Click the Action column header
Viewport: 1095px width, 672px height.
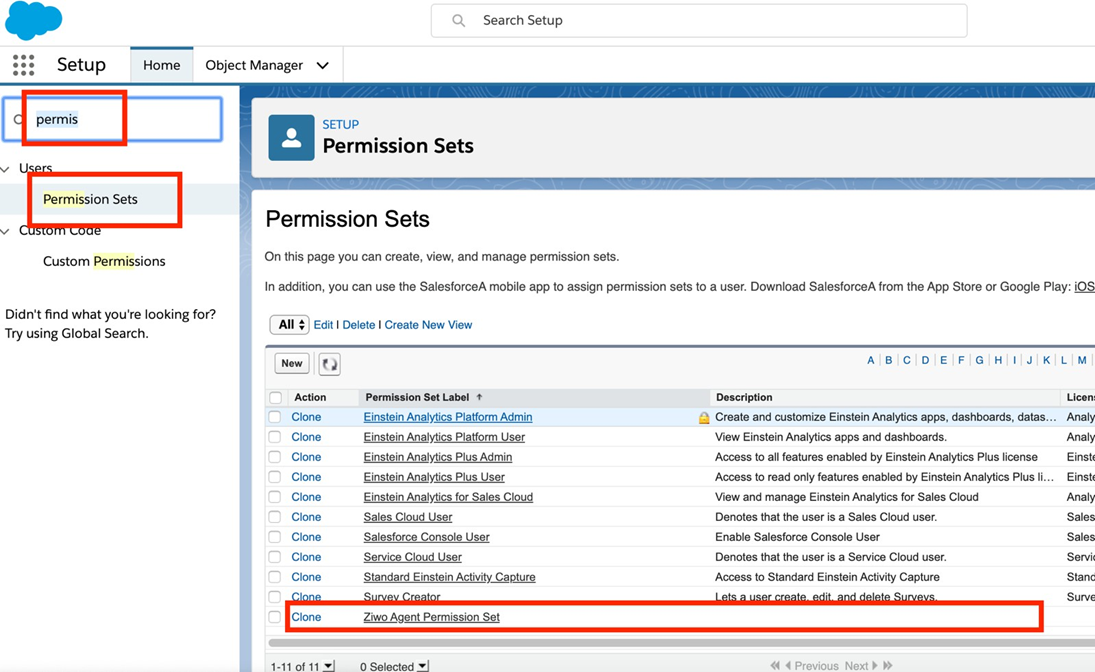(310, 397)
